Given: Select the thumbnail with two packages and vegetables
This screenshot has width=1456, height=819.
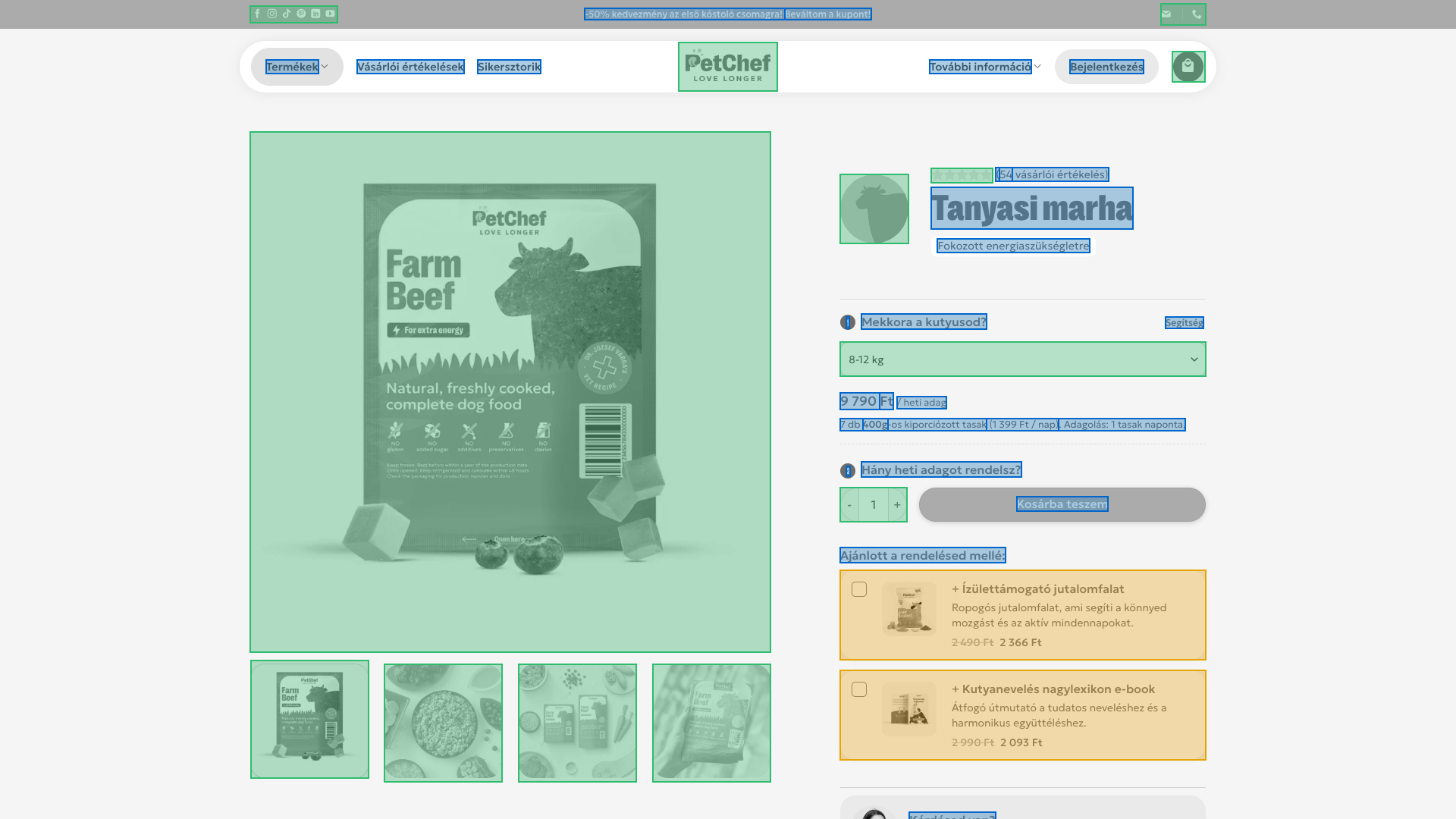Looking at the screenshot, I should click(x=577, y=723).
